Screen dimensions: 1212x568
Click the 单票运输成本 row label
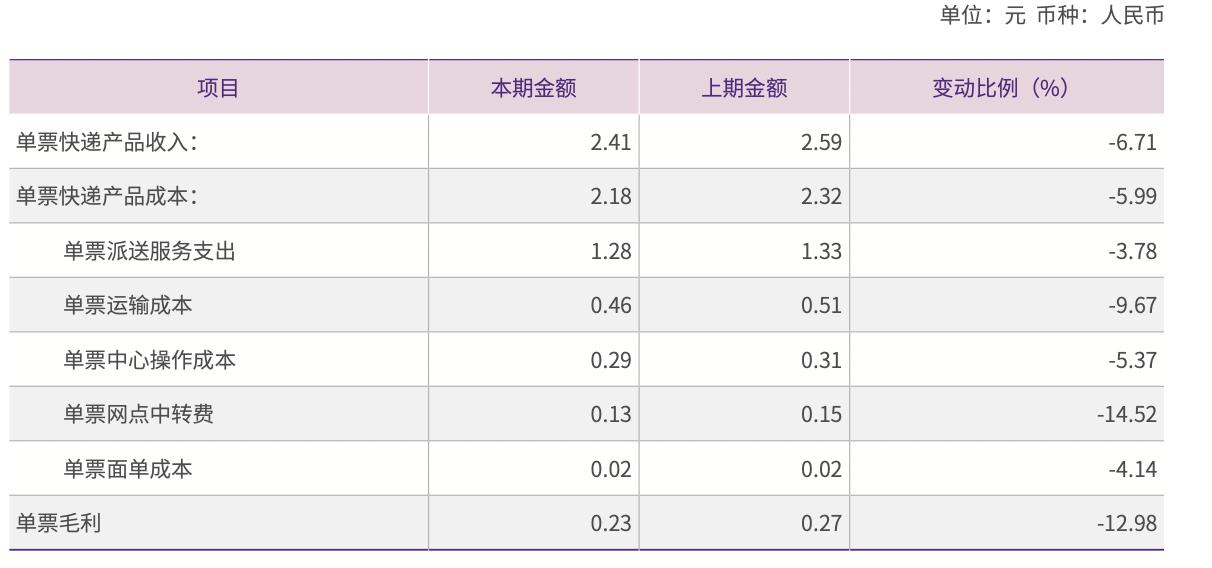(x=128, y=305)
